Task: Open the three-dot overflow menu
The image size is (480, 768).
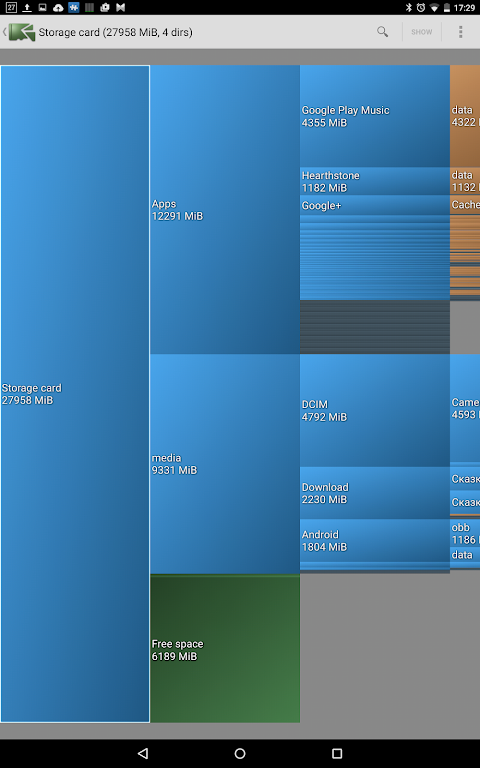Action: [x=460, y=32]
